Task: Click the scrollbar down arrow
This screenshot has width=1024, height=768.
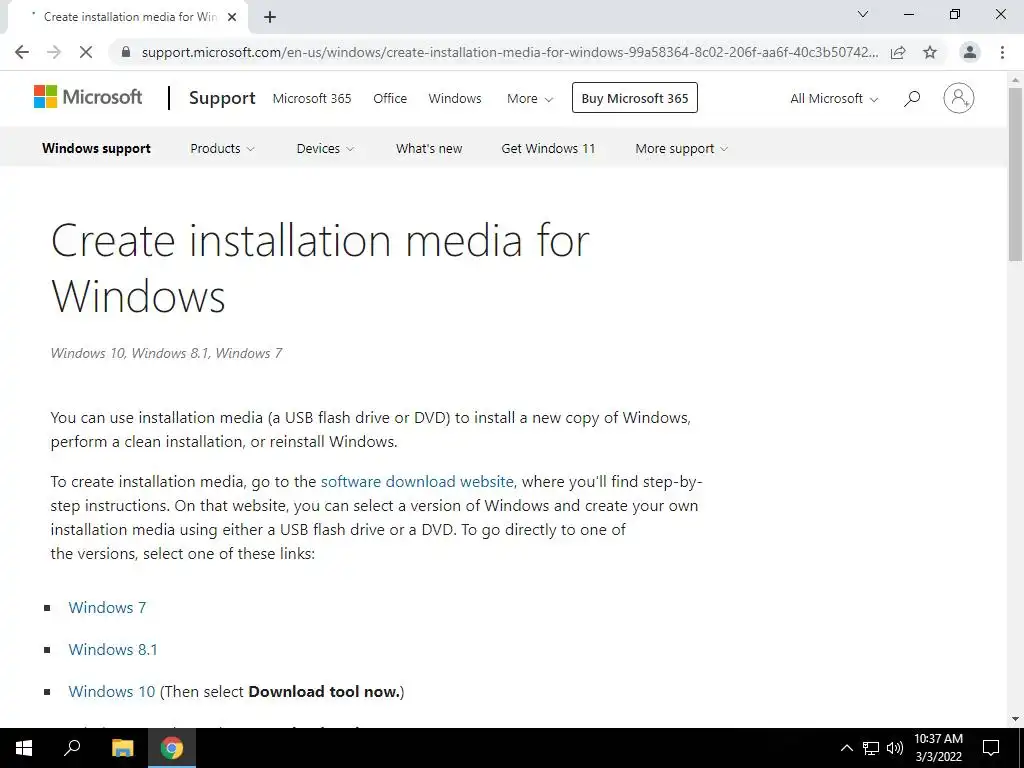Action: (x=1015, y=719)
